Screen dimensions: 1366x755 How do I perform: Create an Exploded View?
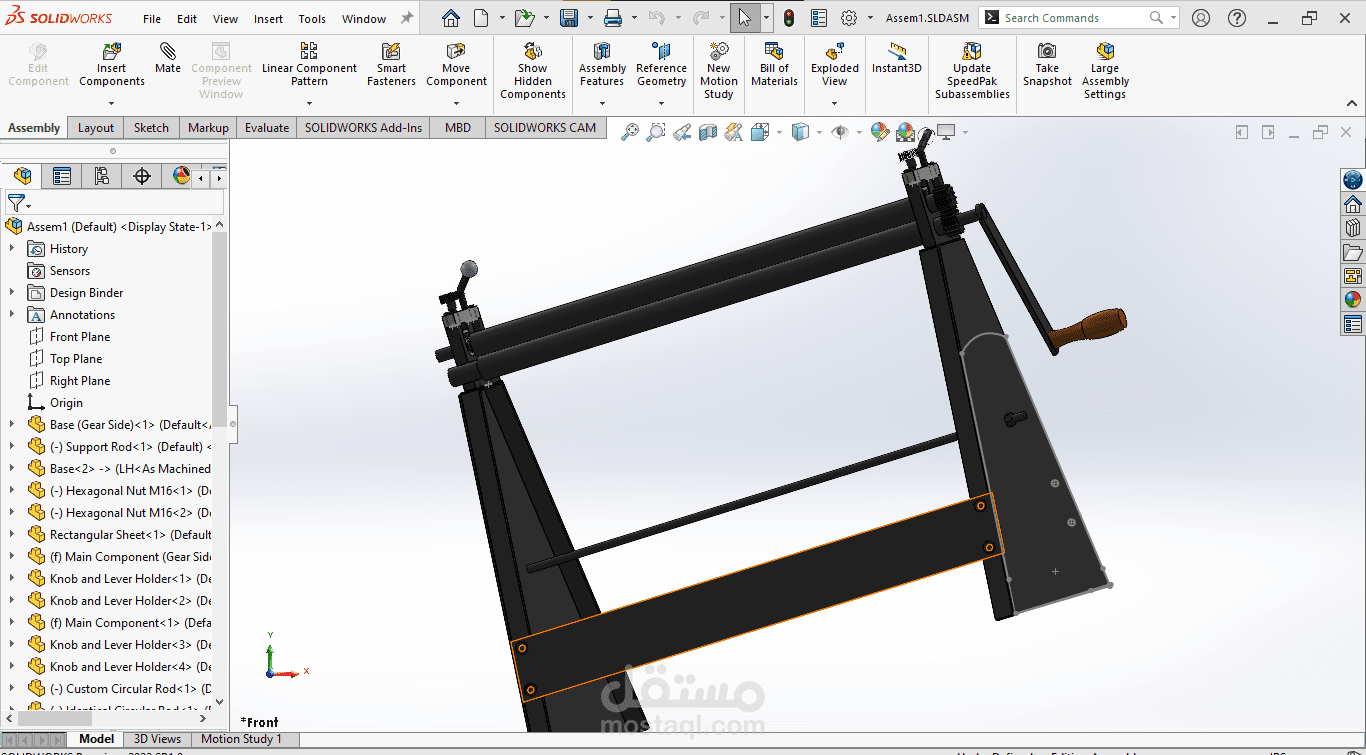(835, 65)
